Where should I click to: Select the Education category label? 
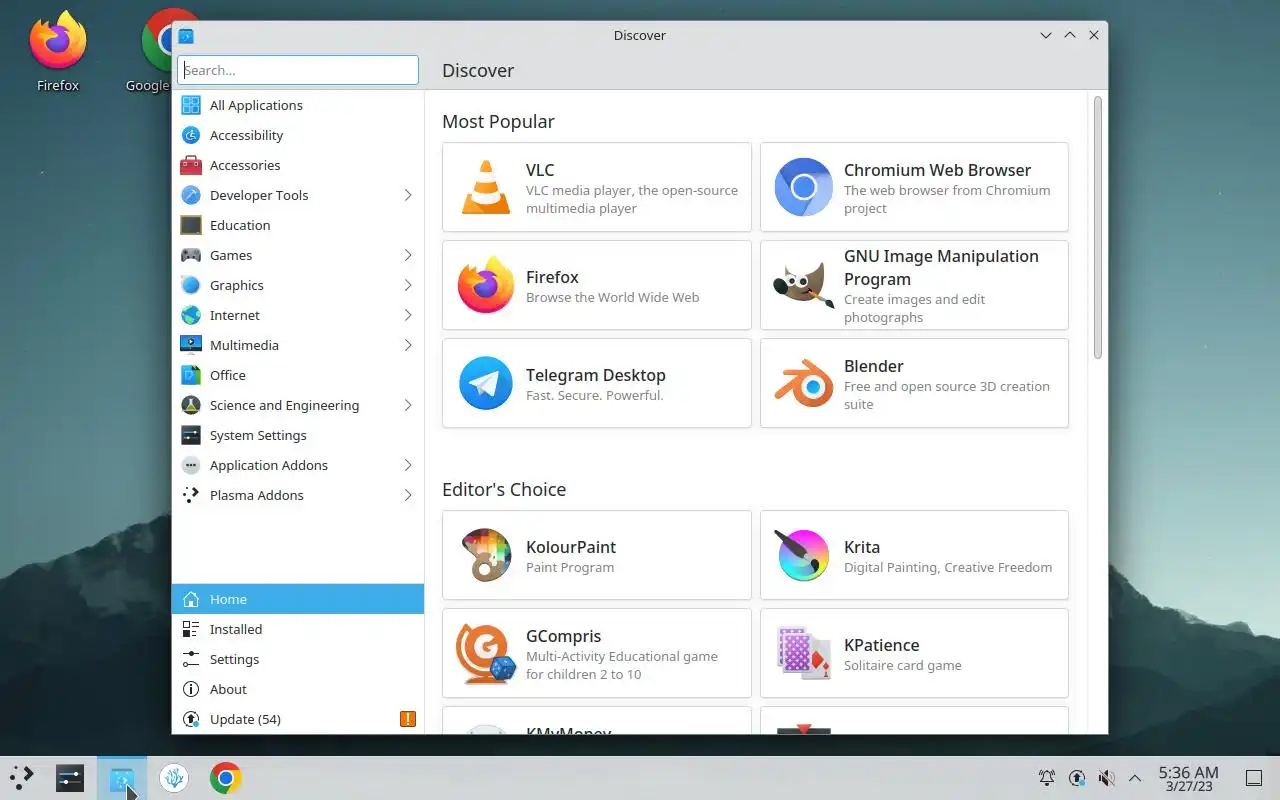[240, 225]
